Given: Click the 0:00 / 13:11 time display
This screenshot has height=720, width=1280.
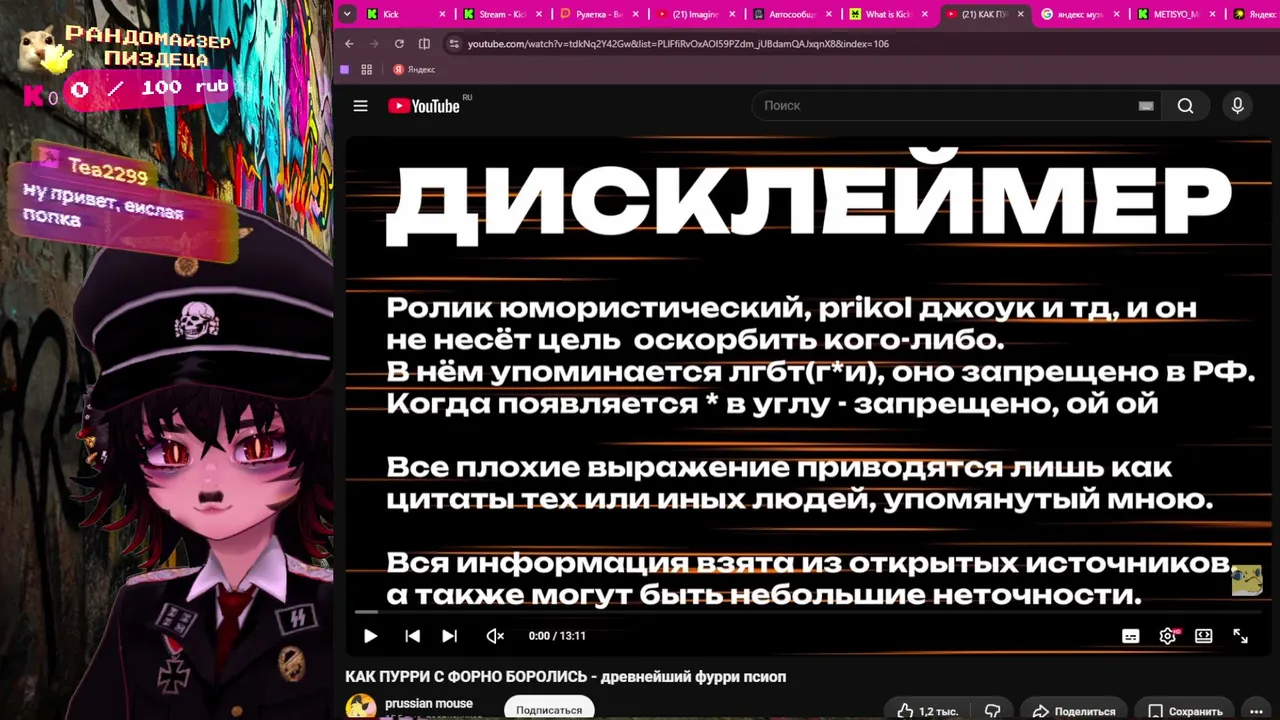Looking at the screenshot, I should tap(557, 636).
